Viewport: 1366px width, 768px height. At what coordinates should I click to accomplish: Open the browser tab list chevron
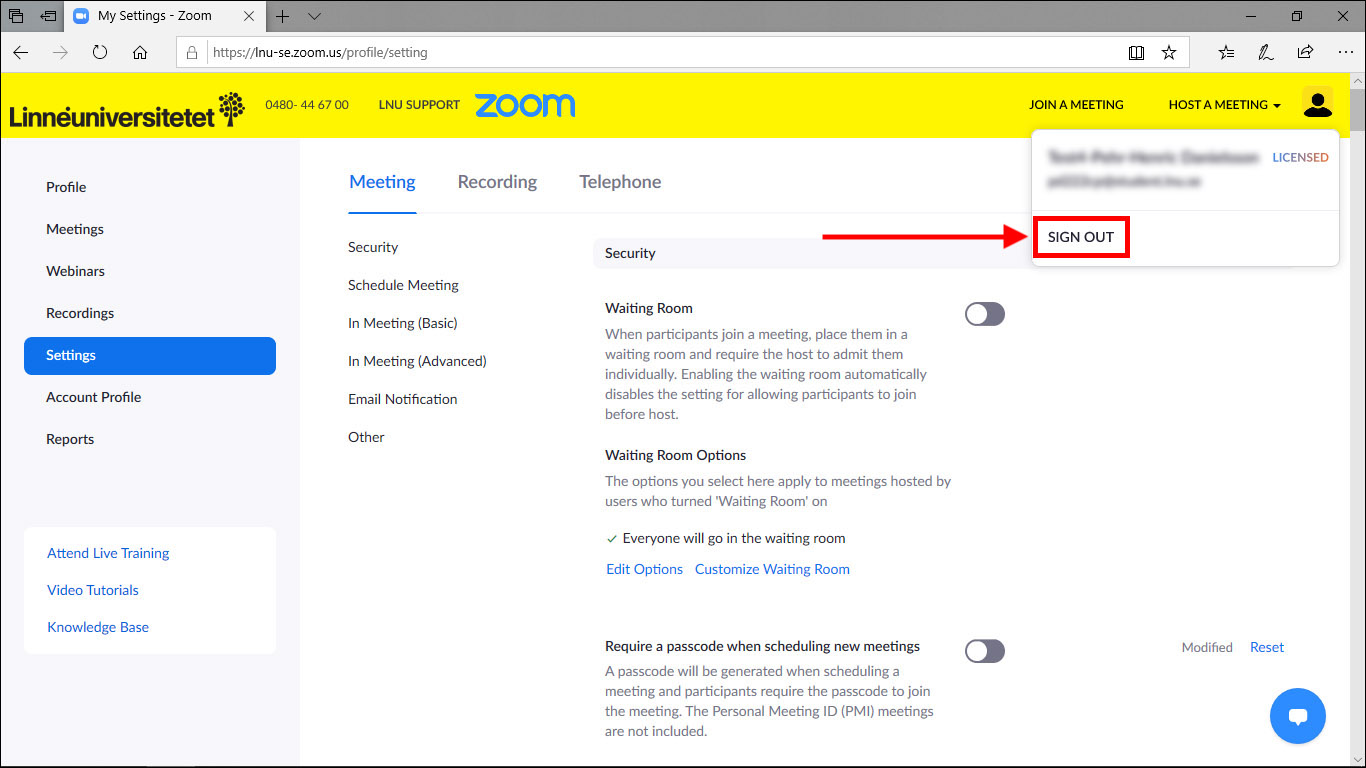click(314, 16)
